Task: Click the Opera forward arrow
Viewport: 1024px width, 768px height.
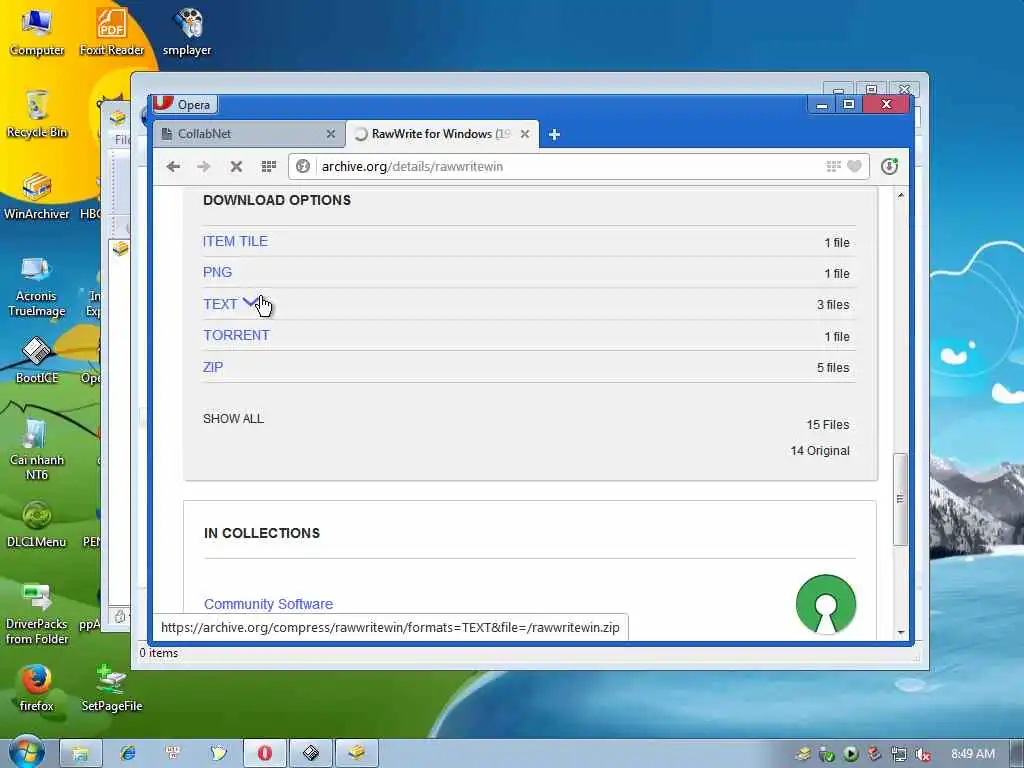Action: coord(204,167)
